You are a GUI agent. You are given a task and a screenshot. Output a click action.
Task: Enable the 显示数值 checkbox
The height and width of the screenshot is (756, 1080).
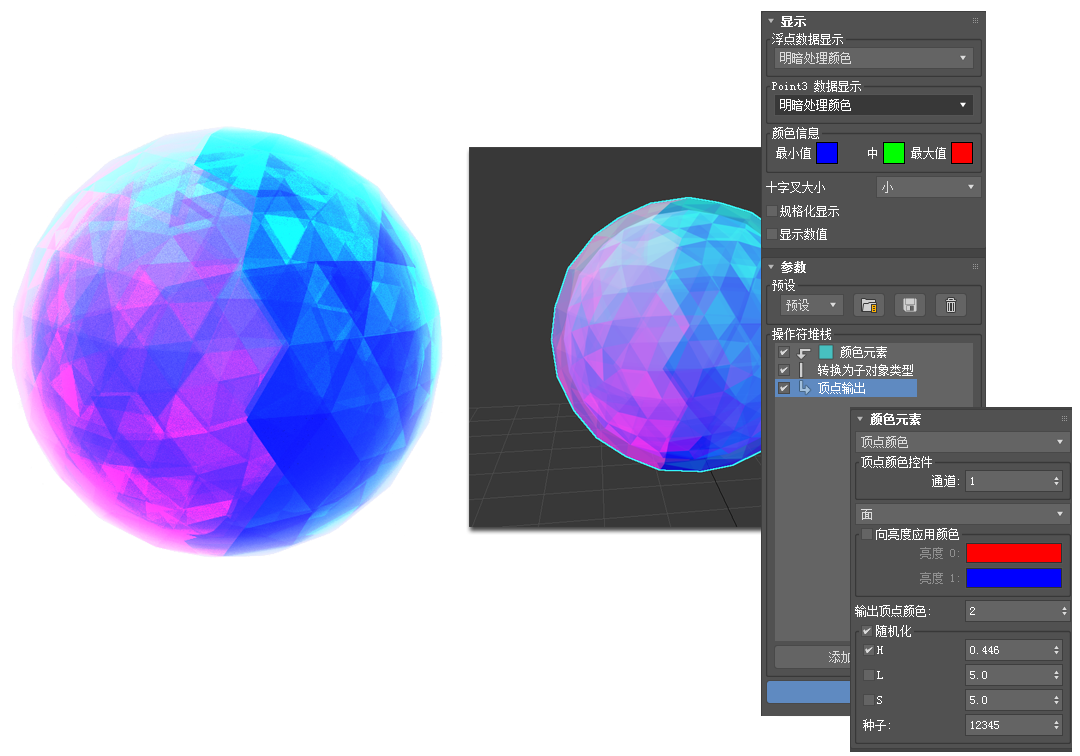(772, 234)
